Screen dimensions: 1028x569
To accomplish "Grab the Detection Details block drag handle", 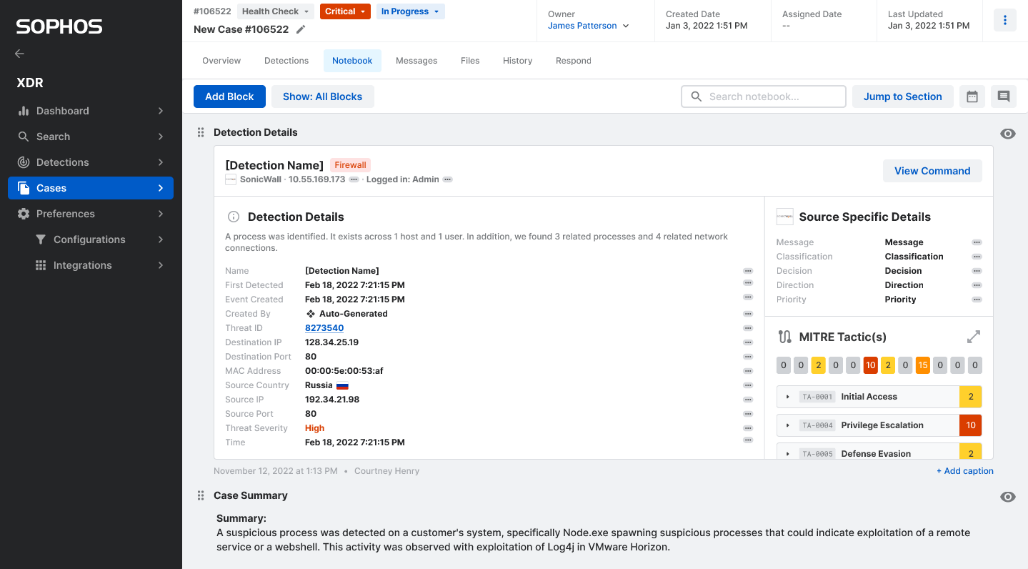I will pos(201,132).
